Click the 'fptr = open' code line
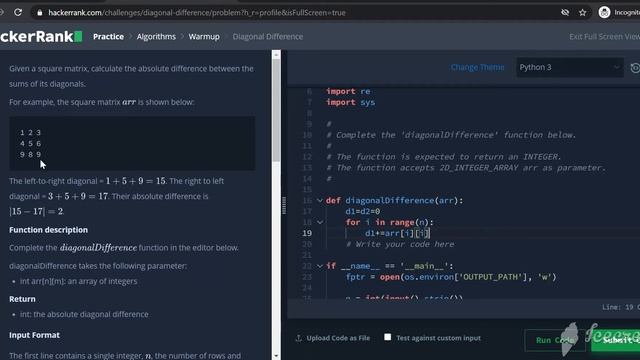This screenshot has width=640, height=360. [451, 277]
